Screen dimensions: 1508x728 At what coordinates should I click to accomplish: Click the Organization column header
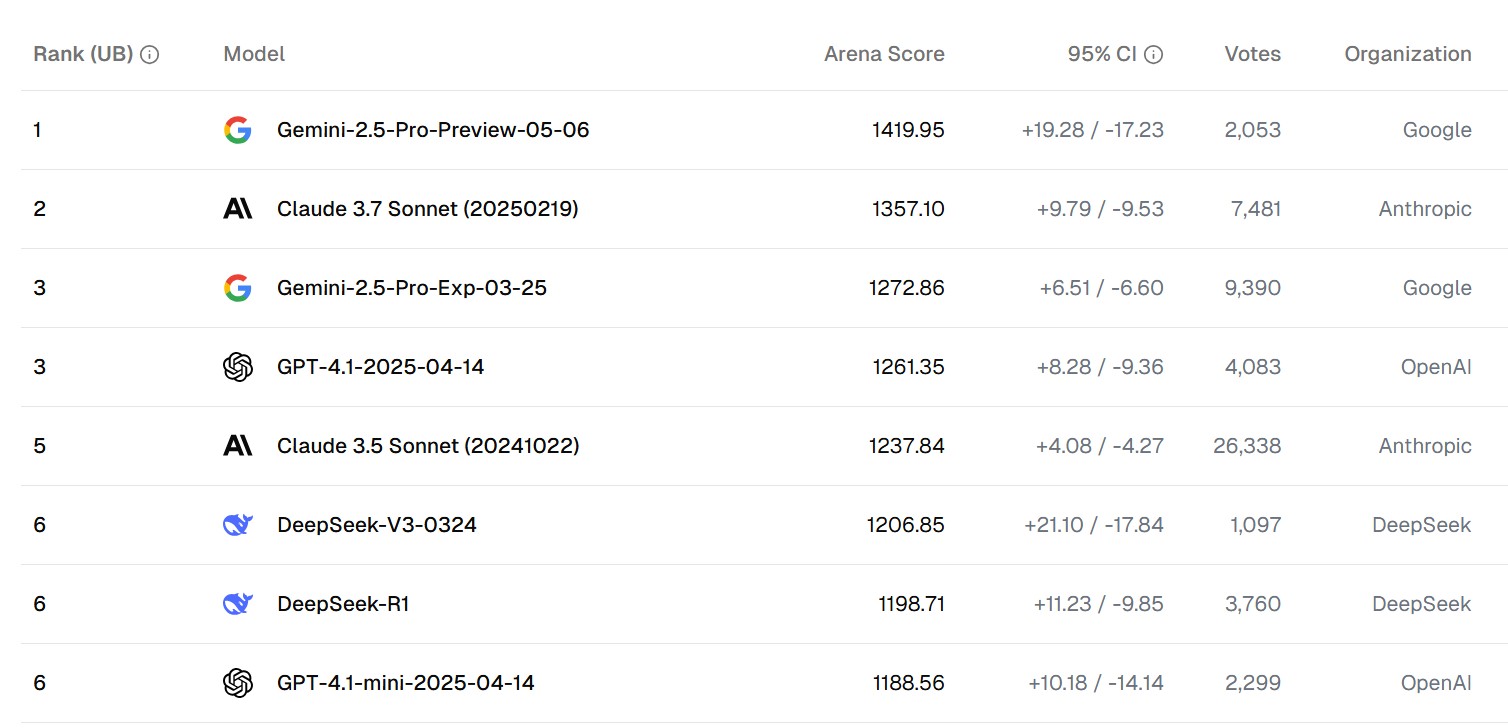pos(1407,54)
